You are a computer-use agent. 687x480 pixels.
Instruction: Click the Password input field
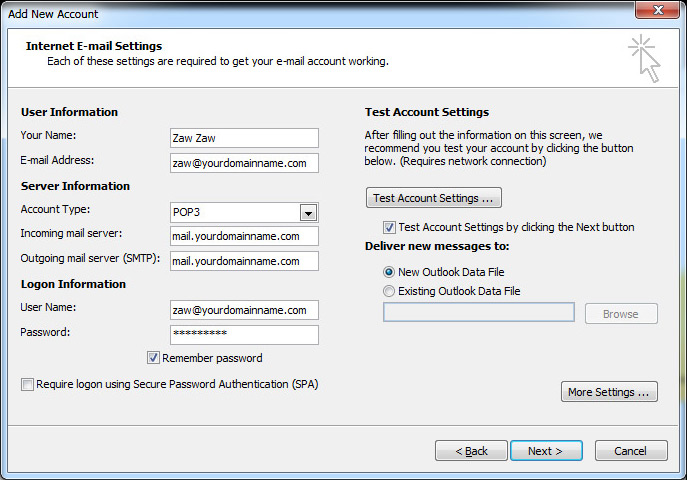[244, 335]
